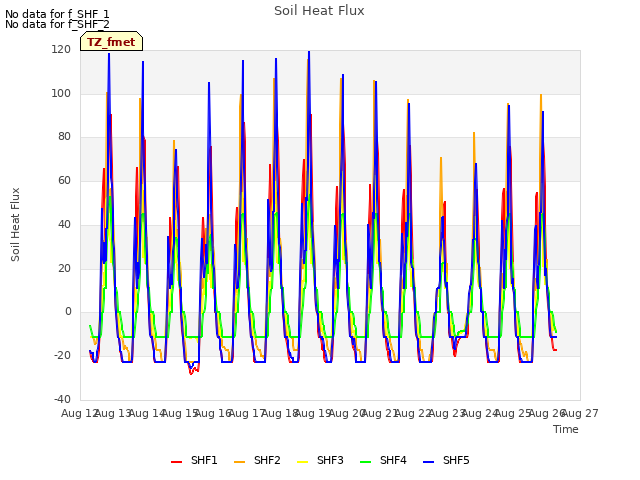Screen dimensions: 640x480
Task: Click the 60 y-axis tick label
Action: click(64, 180)
